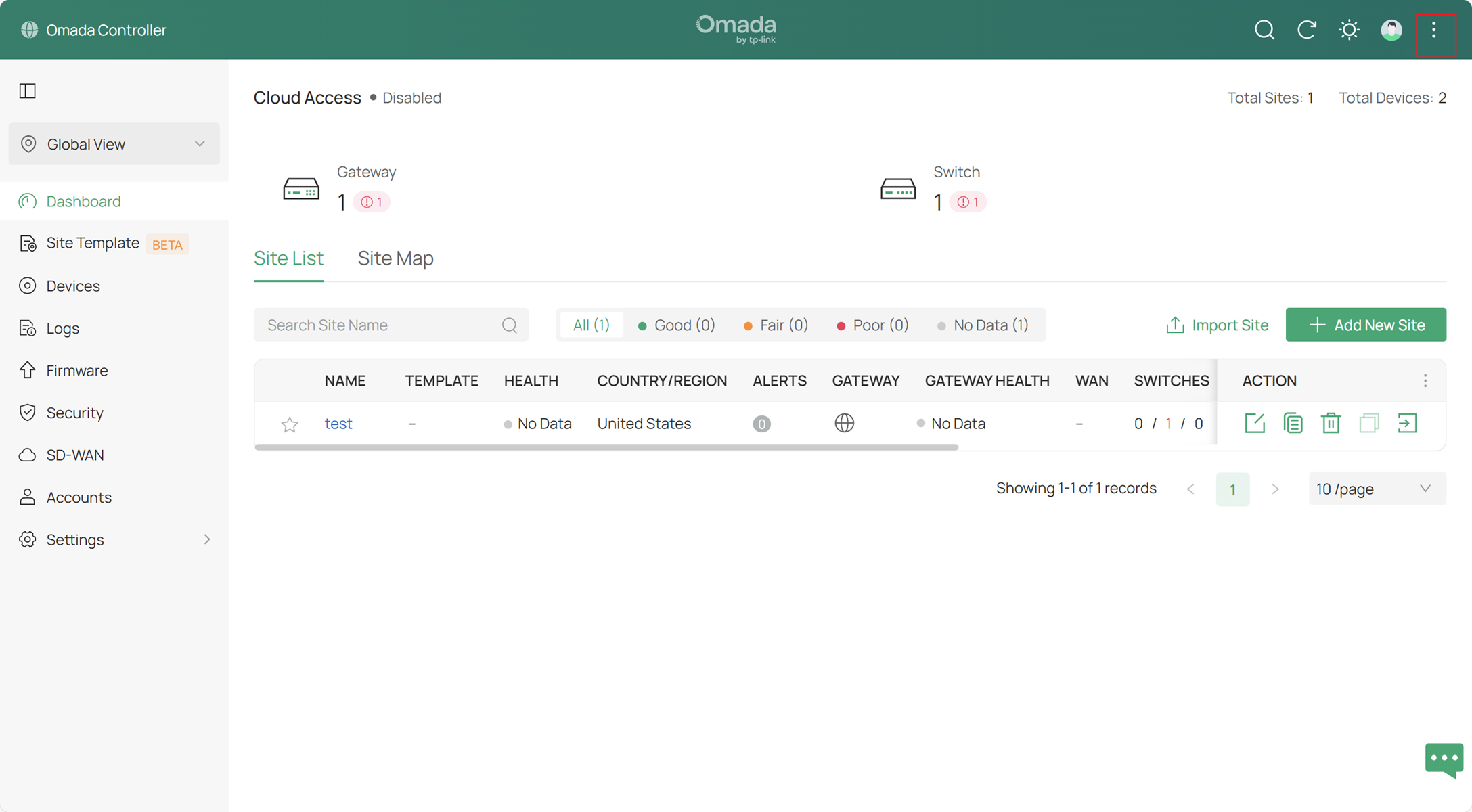Star the test site as favorite
1472x812 pixels.
290,424
